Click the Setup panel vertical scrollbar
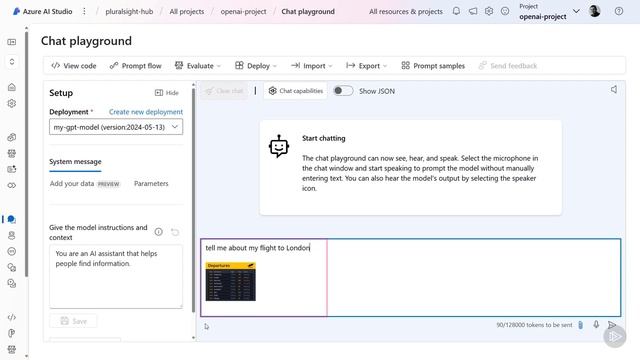640x360 pixels. click(193, 200)
